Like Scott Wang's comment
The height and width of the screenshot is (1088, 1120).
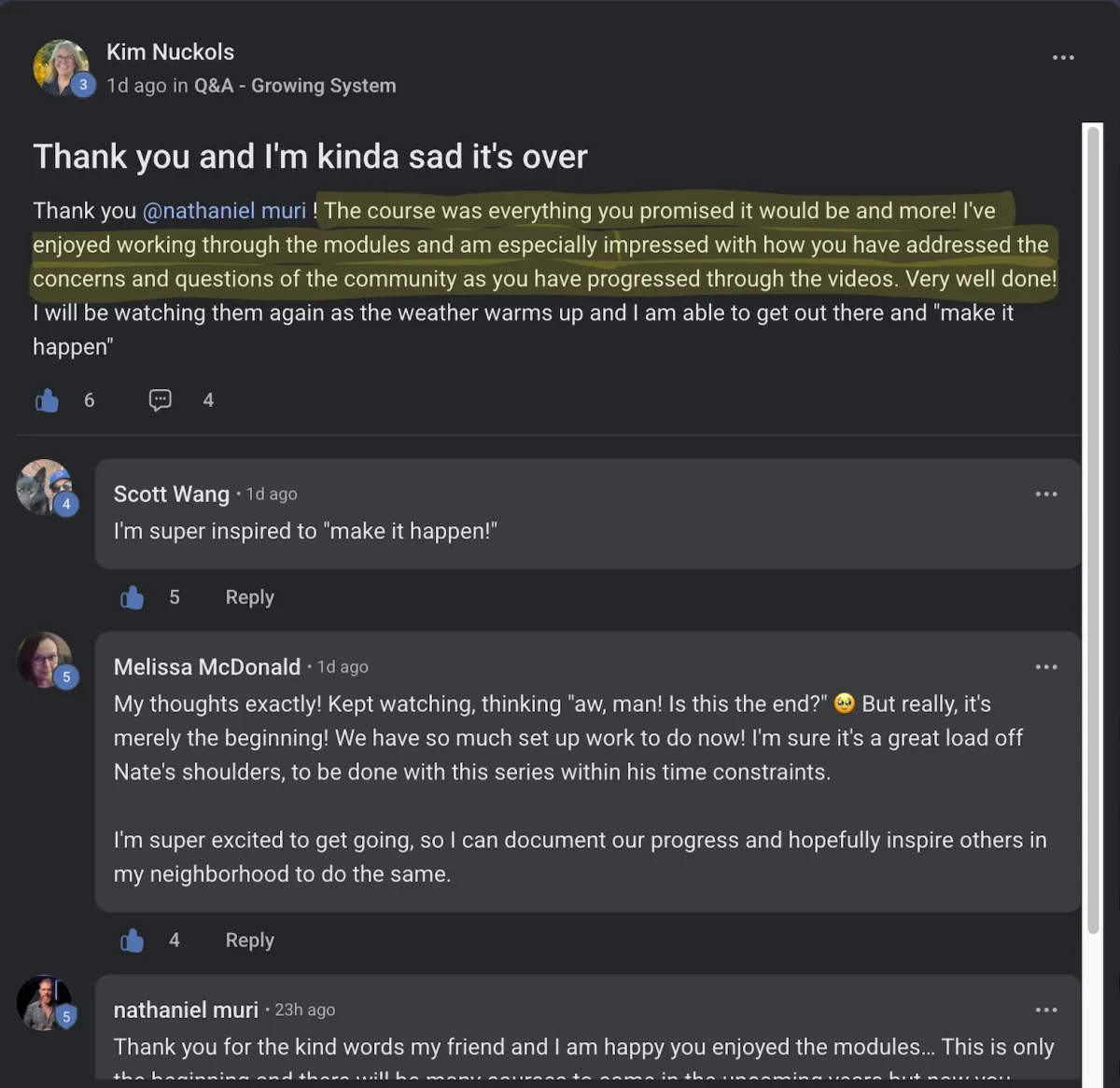coord(133,597)
